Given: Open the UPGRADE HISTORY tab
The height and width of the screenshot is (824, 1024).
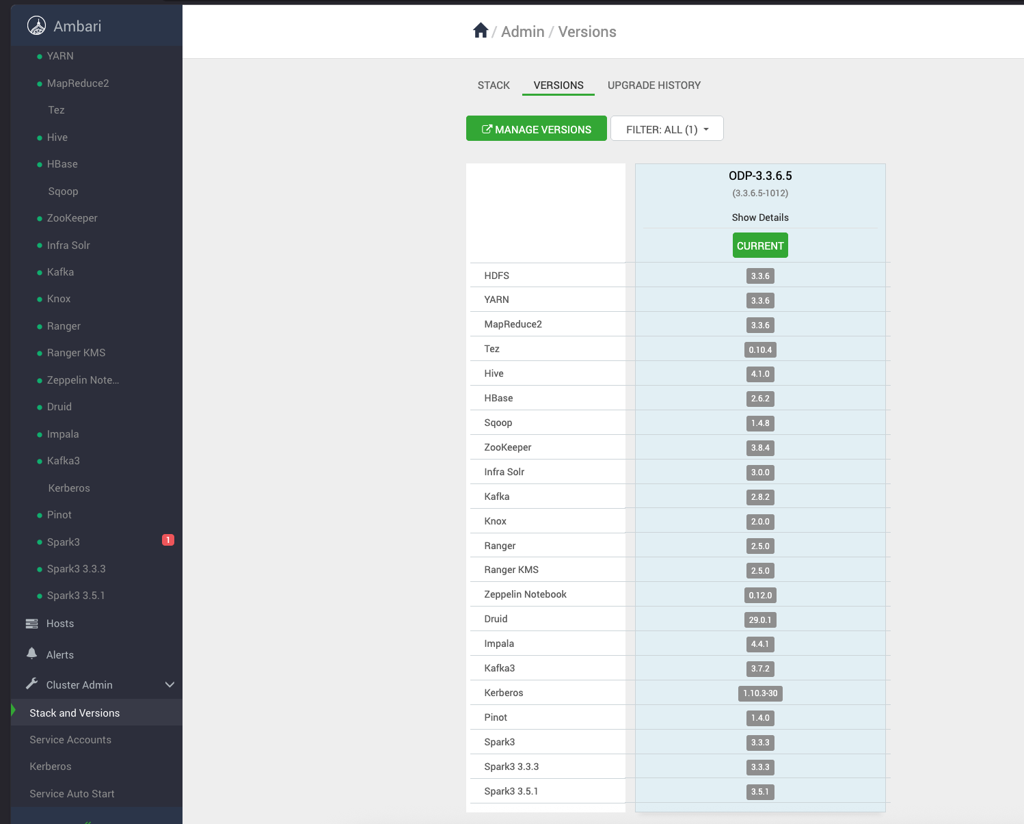Looking at the screenshot, I should coord(654,85).
